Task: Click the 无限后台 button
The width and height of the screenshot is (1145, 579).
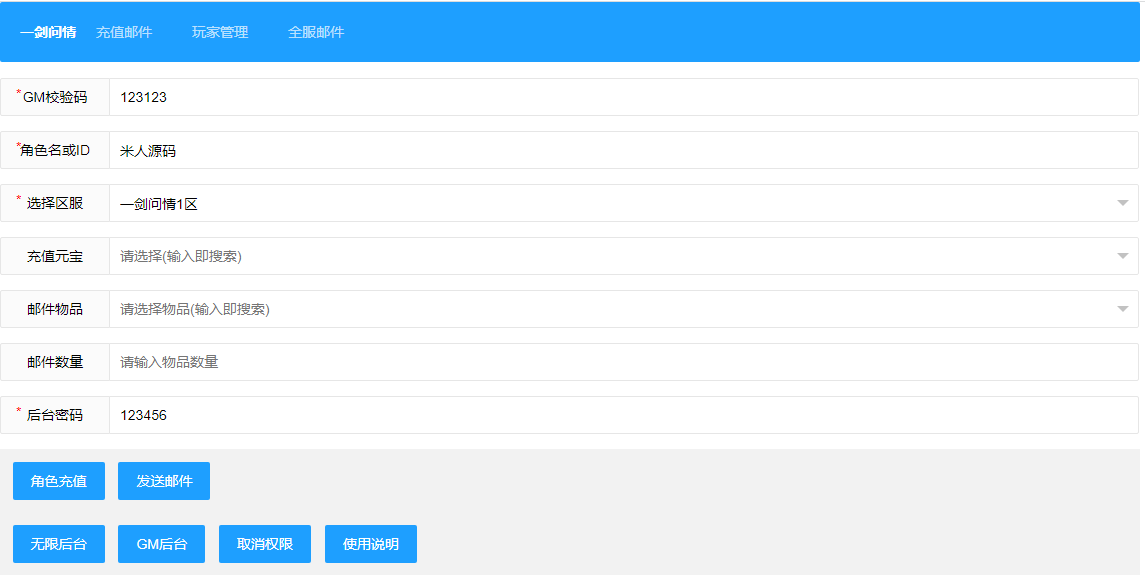Action: [x=59, y=544]
